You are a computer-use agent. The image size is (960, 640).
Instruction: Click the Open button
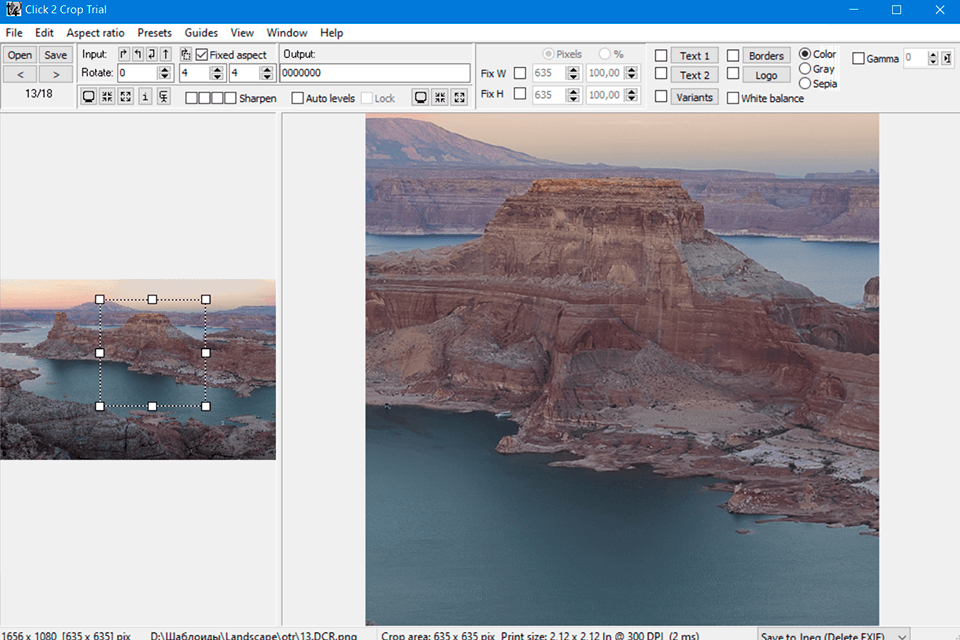[20, 55]
